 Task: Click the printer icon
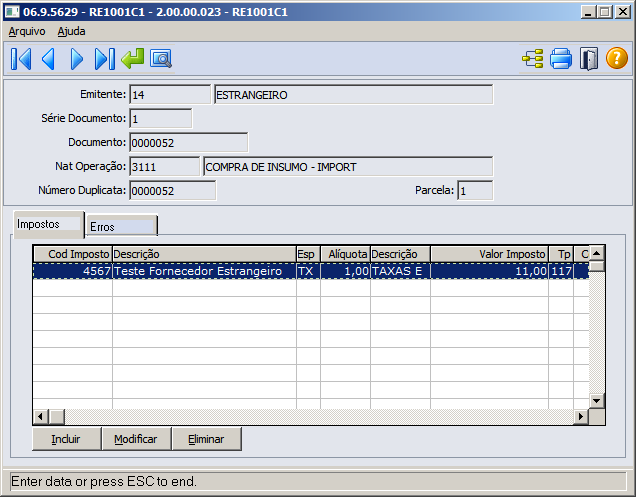561,59
